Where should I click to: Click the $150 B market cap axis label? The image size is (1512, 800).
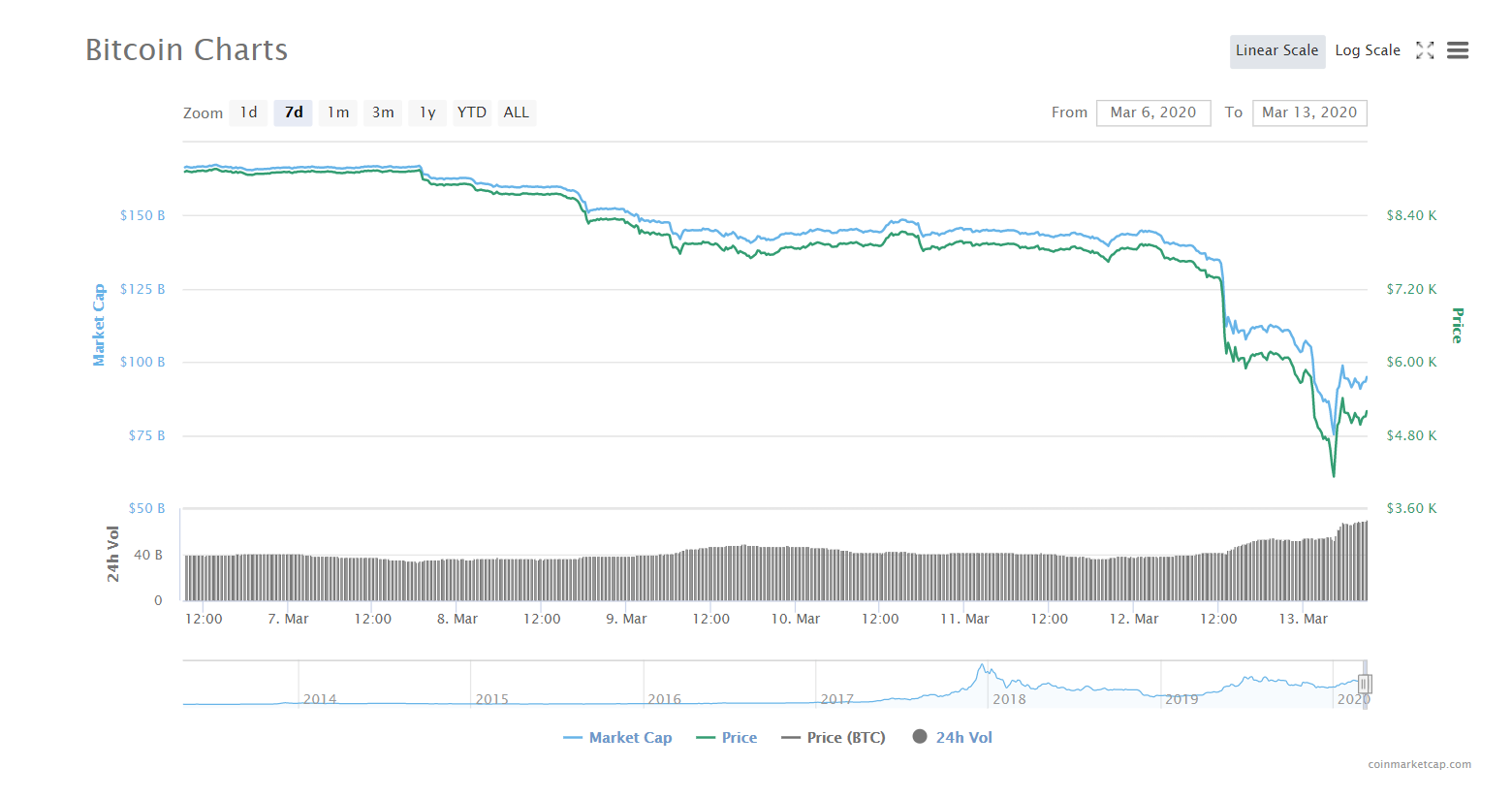click(x=142, y=215)
